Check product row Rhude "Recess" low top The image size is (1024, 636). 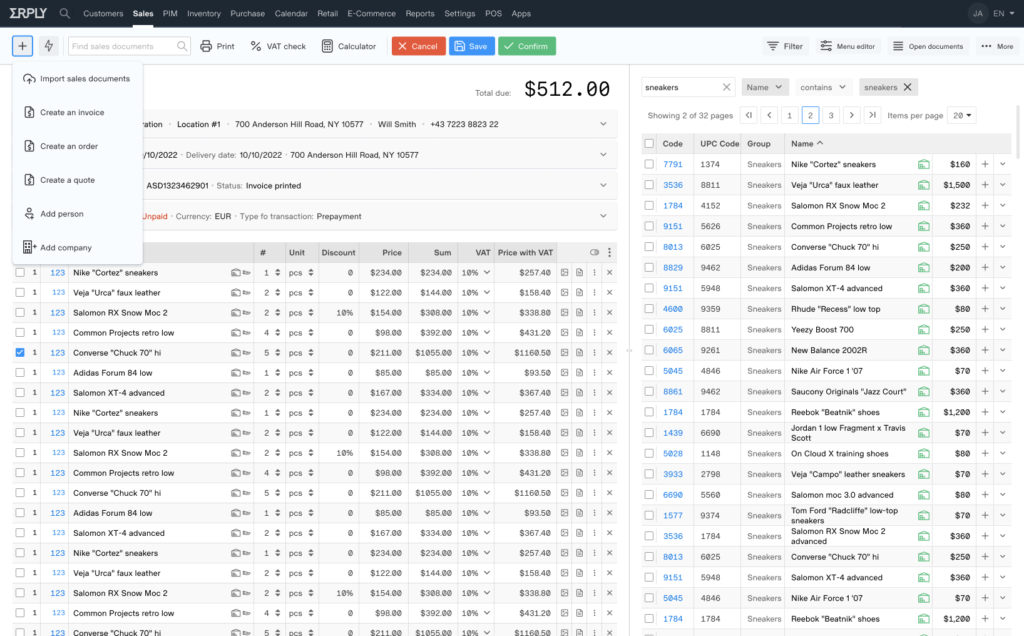click(x=648, y=309)
